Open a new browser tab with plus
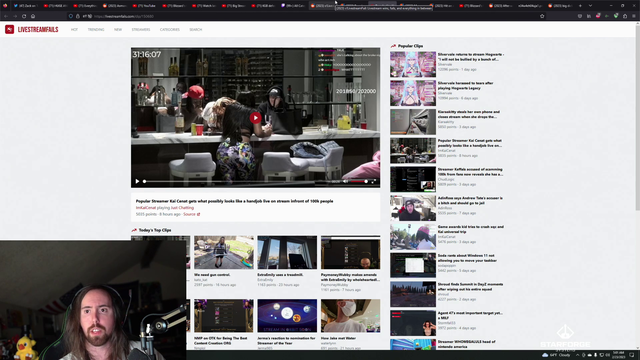Image resolution: width=640 pixels, height=360 pixels. (580, 6)
